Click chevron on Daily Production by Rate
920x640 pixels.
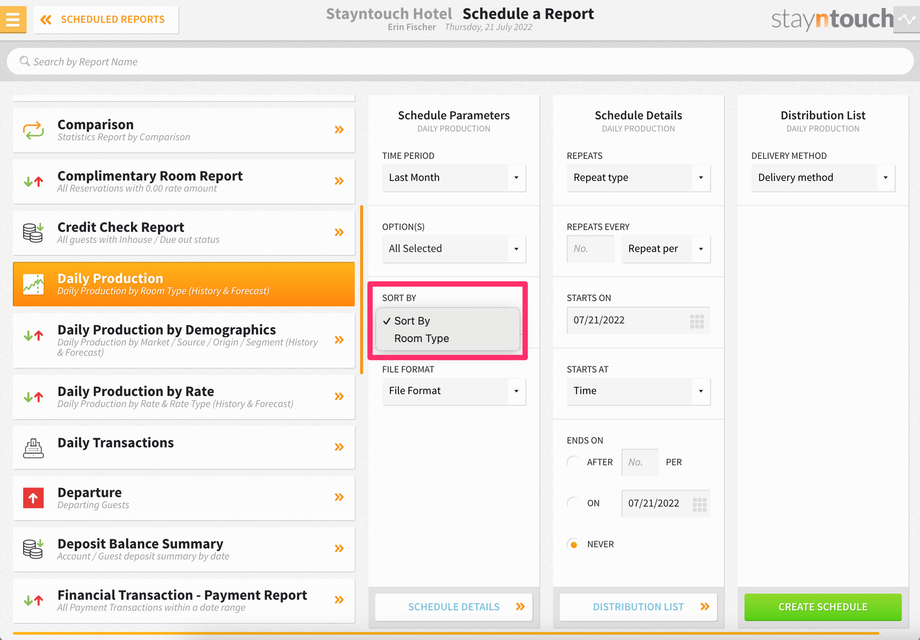tap(339, 397)
